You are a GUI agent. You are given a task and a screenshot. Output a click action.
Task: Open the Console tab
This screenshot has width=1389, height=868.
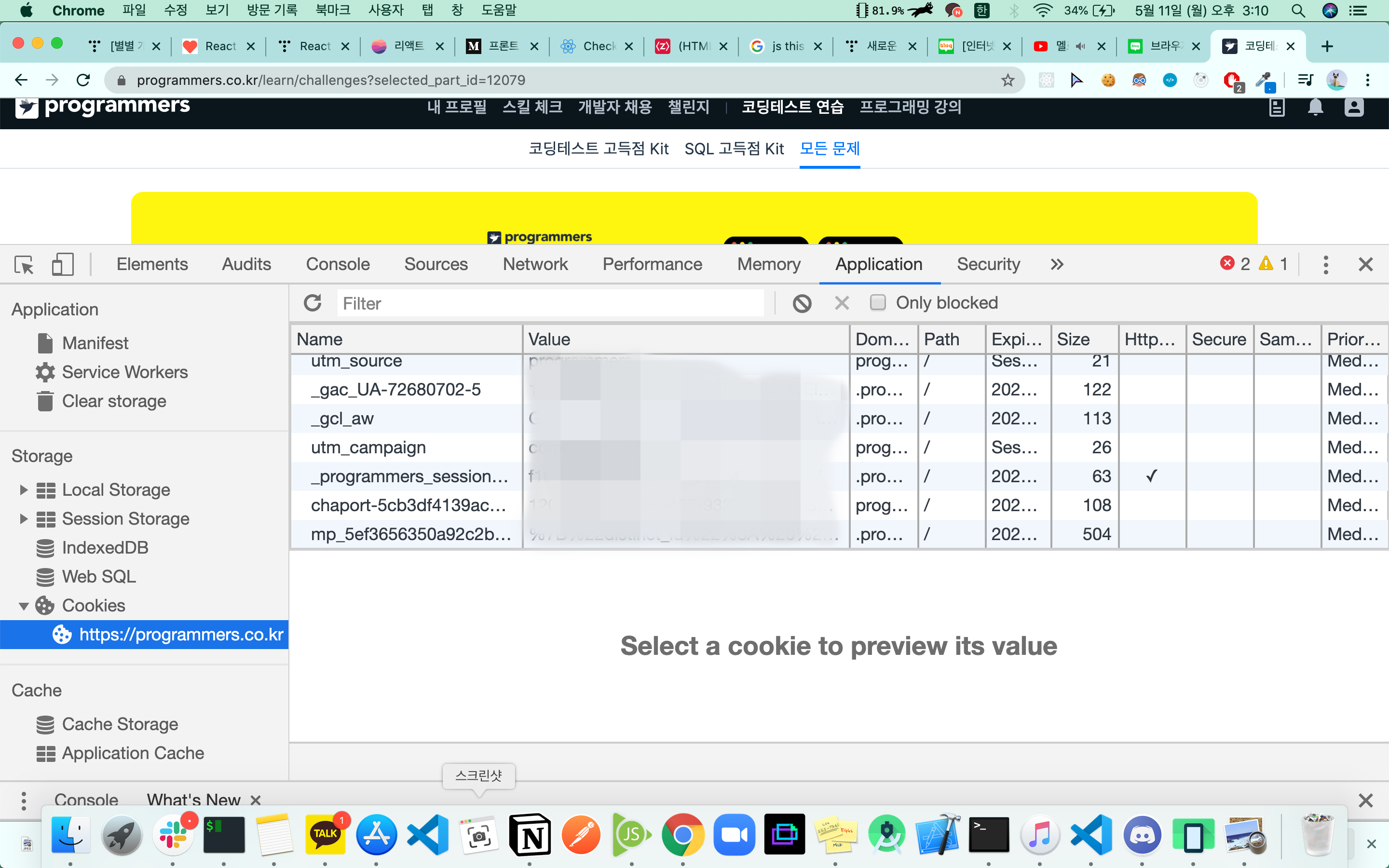(x=338, y=265)
